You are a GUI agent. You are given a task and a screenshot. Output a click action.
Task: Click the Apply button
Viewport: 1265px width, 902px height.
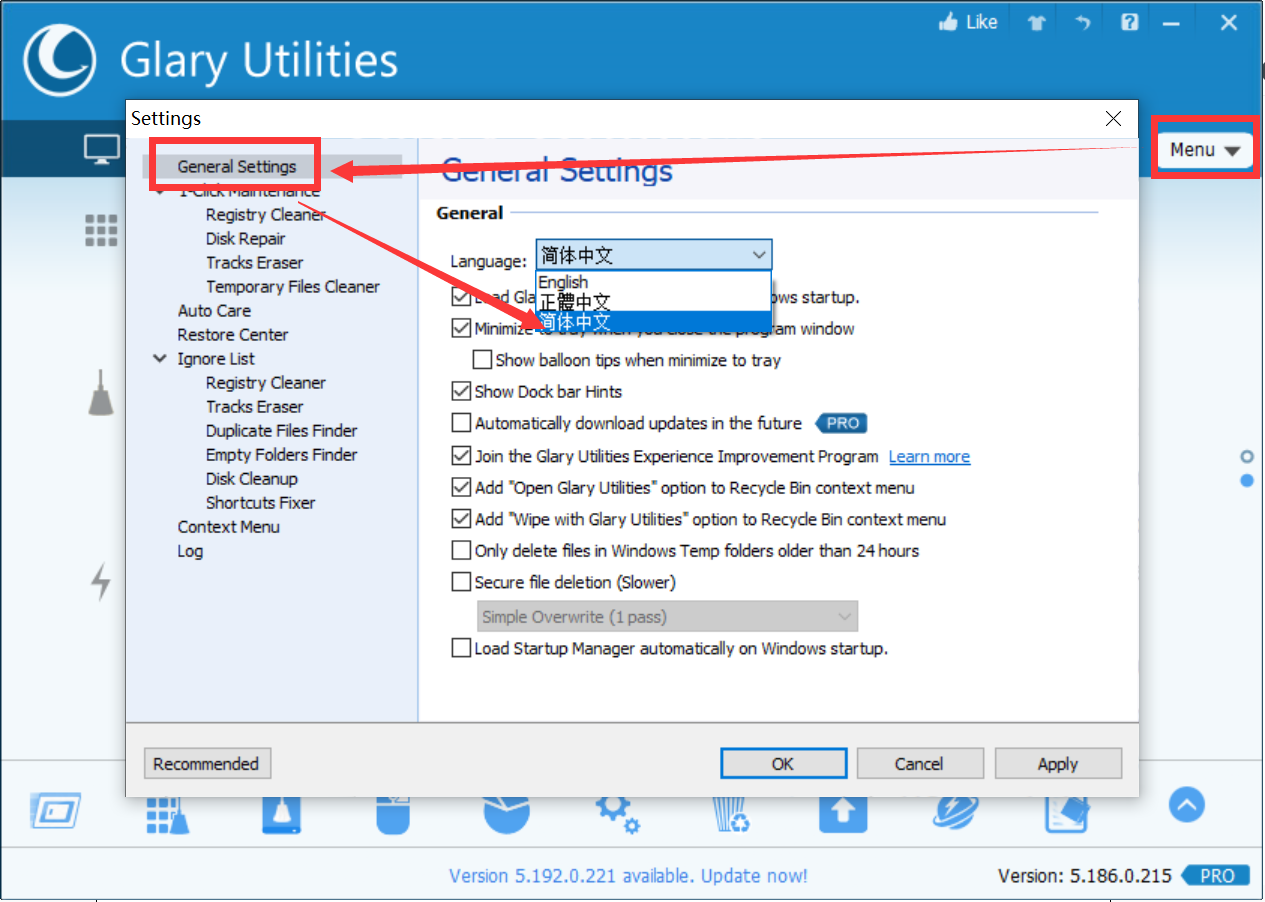(1058, 763)
